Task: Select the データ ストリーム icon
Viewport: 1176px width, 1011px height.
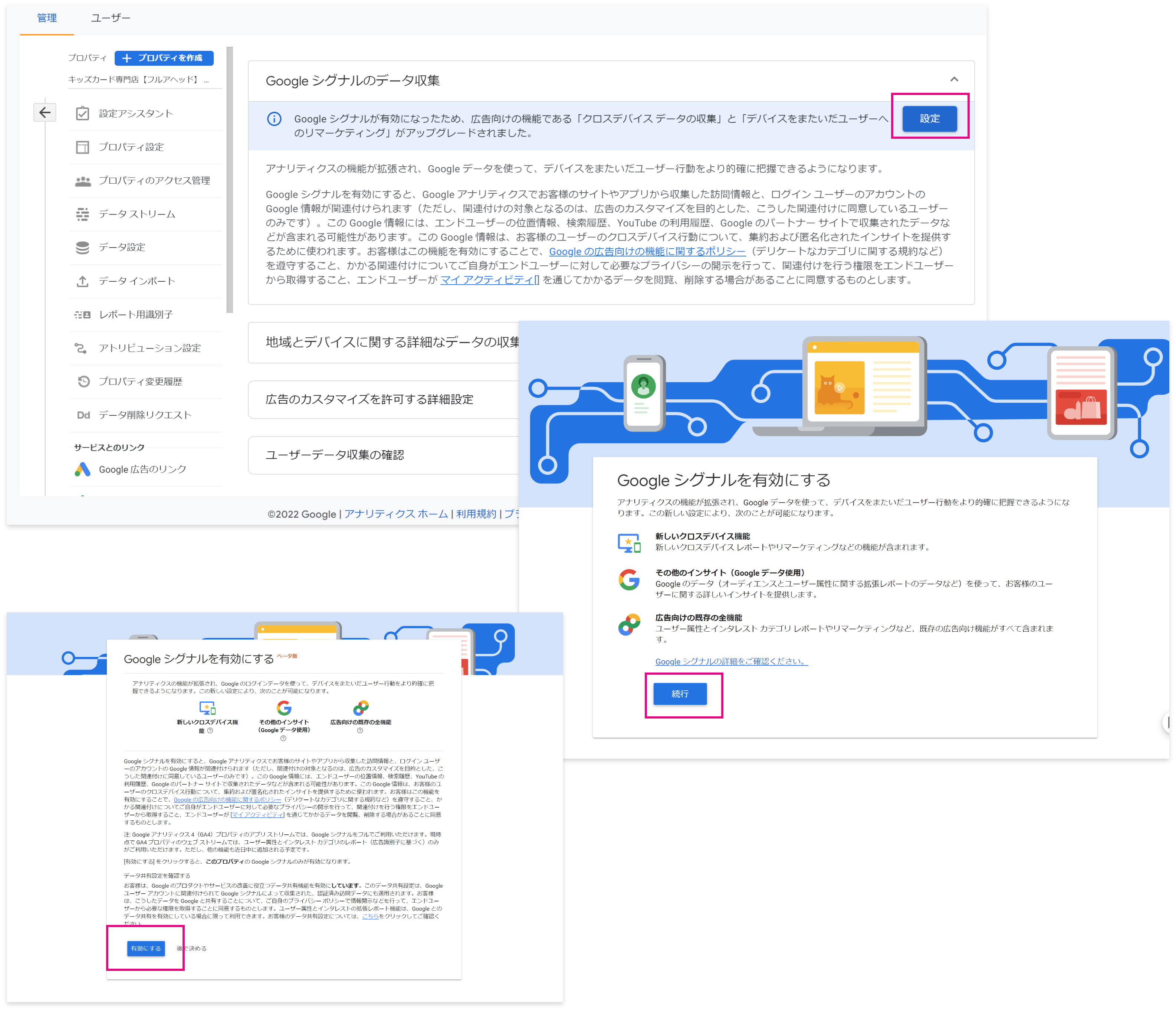Action: click(x=82, y=214)
